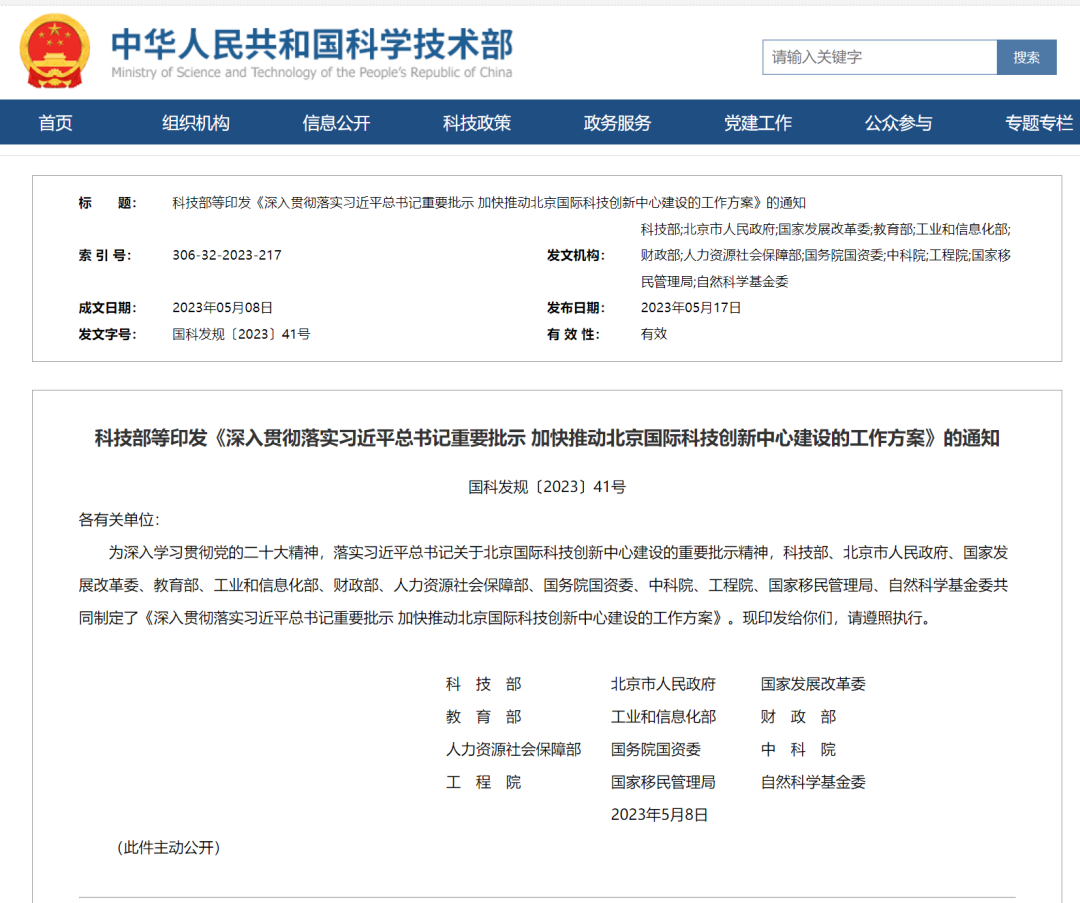Click the 请输入关键字 search field

(x=880, y=57)
